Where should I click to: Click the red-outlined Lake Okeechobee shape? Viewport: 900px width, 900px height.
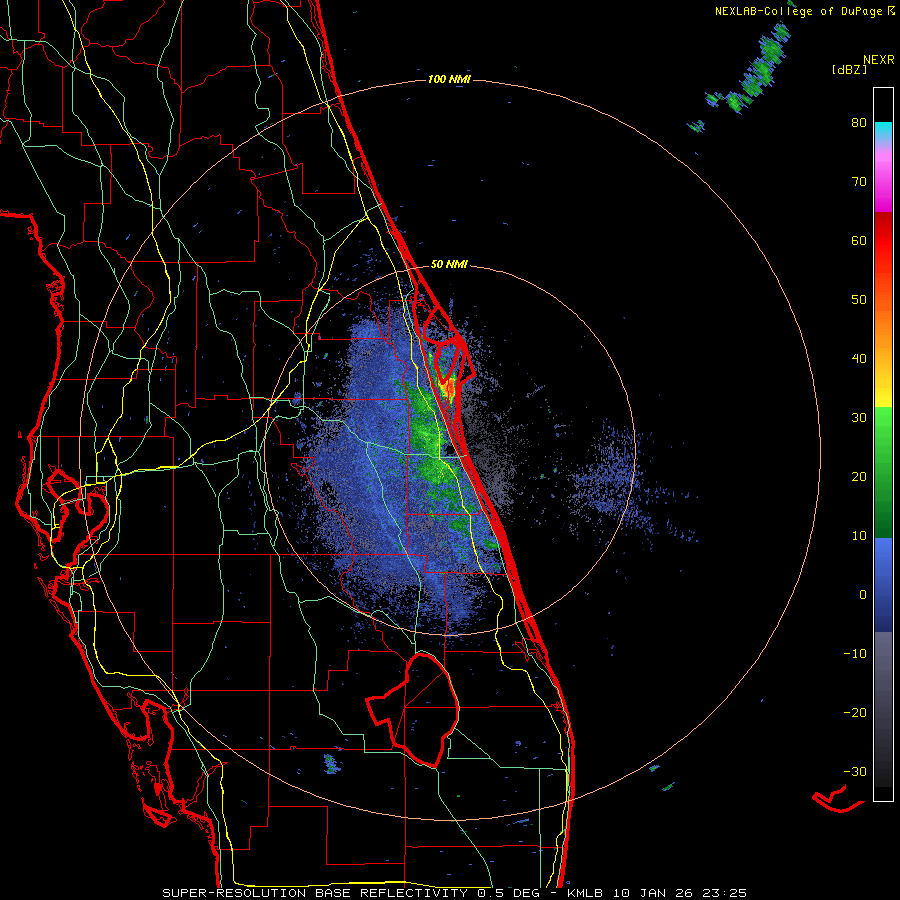click(413, 710)
